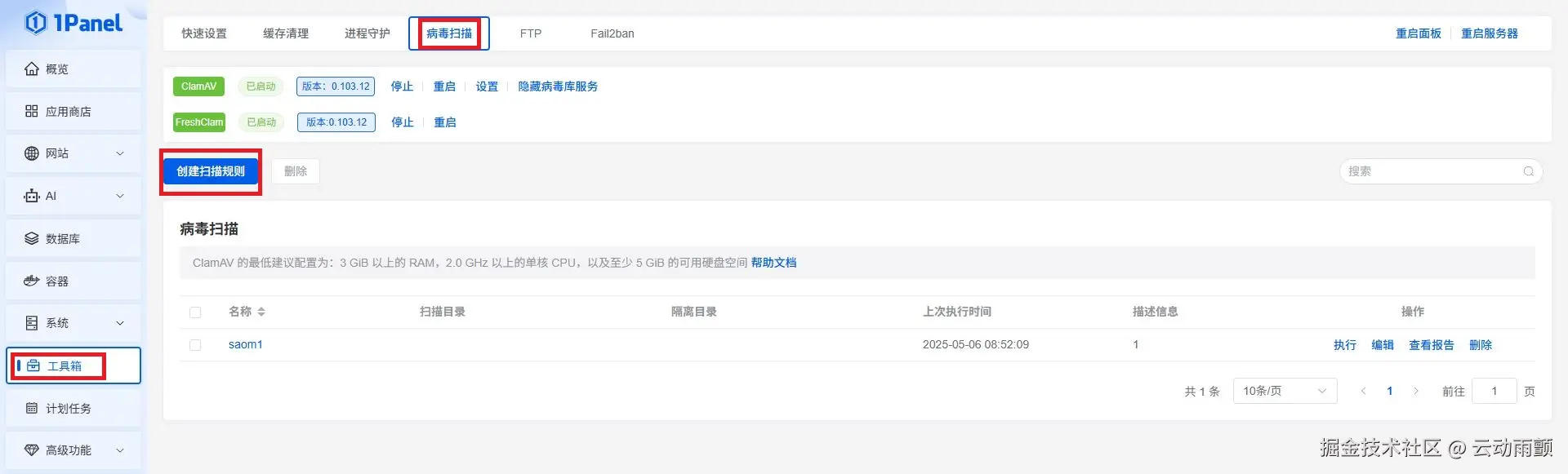Open the 10条/页 page size dropdown
This screenshot has width=1568, height=474.
pyautogui.click(x=1285, y=392)
